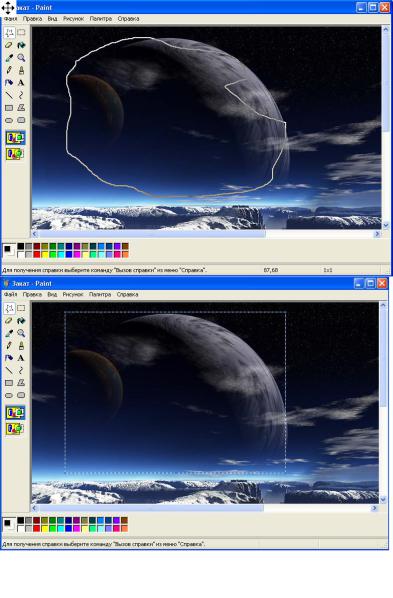Screen dimensions: 393x598
Task: Choose Fill With Color bucket in upper window
Action: [21, 45]
